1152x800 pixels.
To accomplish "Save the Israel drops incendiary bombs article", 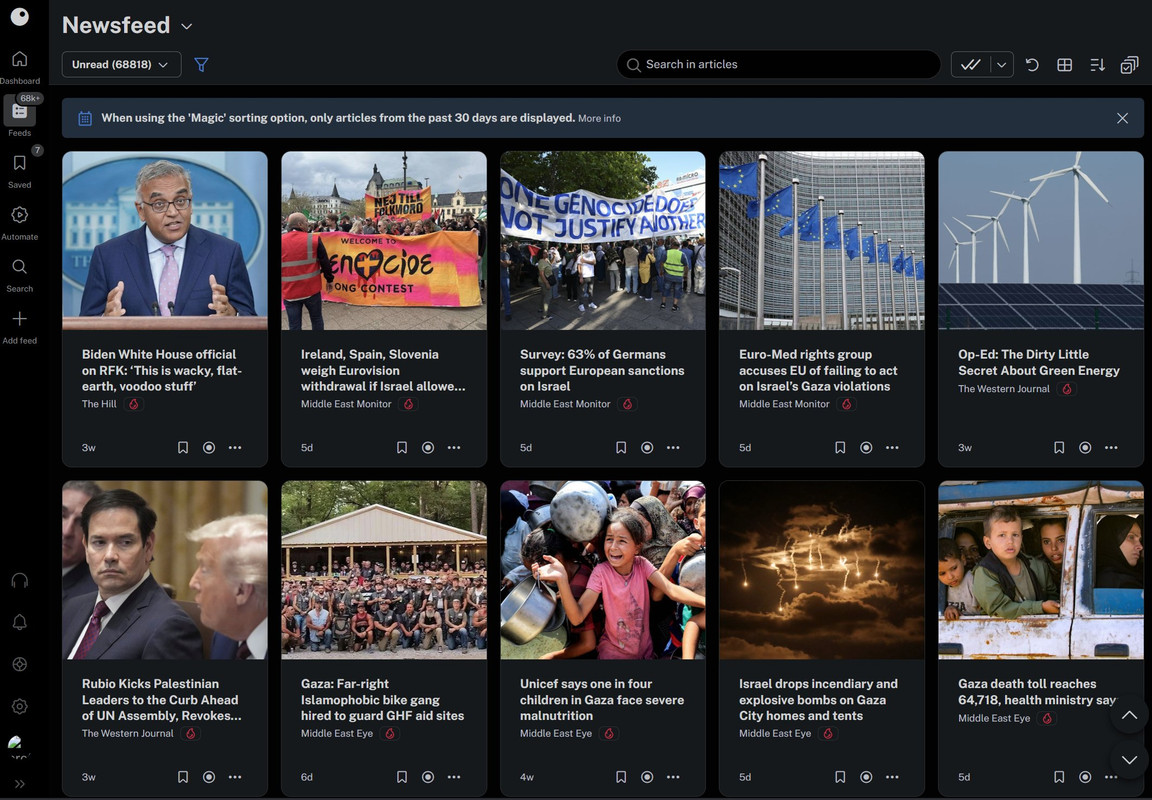I will (840, 776).
